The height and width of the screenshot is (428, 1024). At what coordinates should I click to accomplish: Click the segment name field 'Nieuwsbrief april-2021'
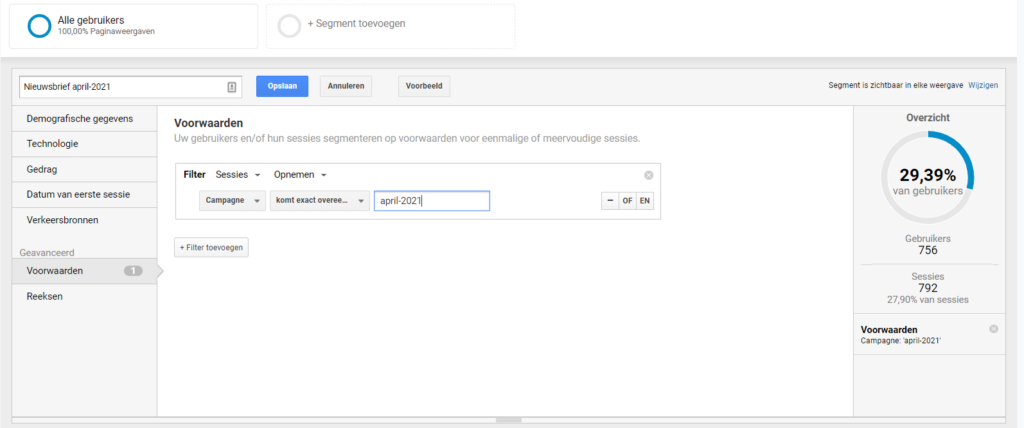coord(131,87)
